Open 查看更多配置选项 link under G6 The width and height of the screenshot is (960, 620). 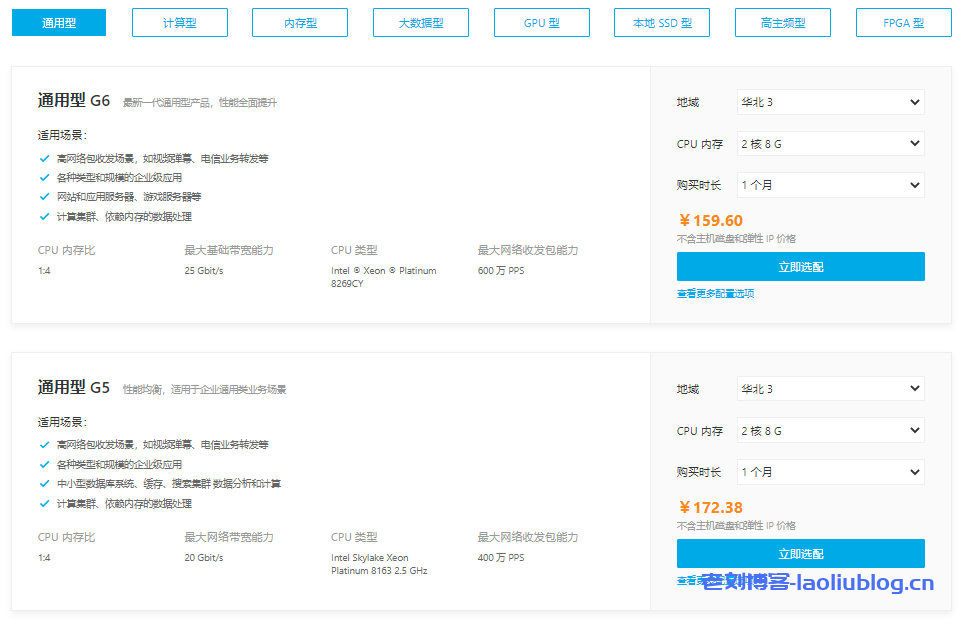pos(715,294)
